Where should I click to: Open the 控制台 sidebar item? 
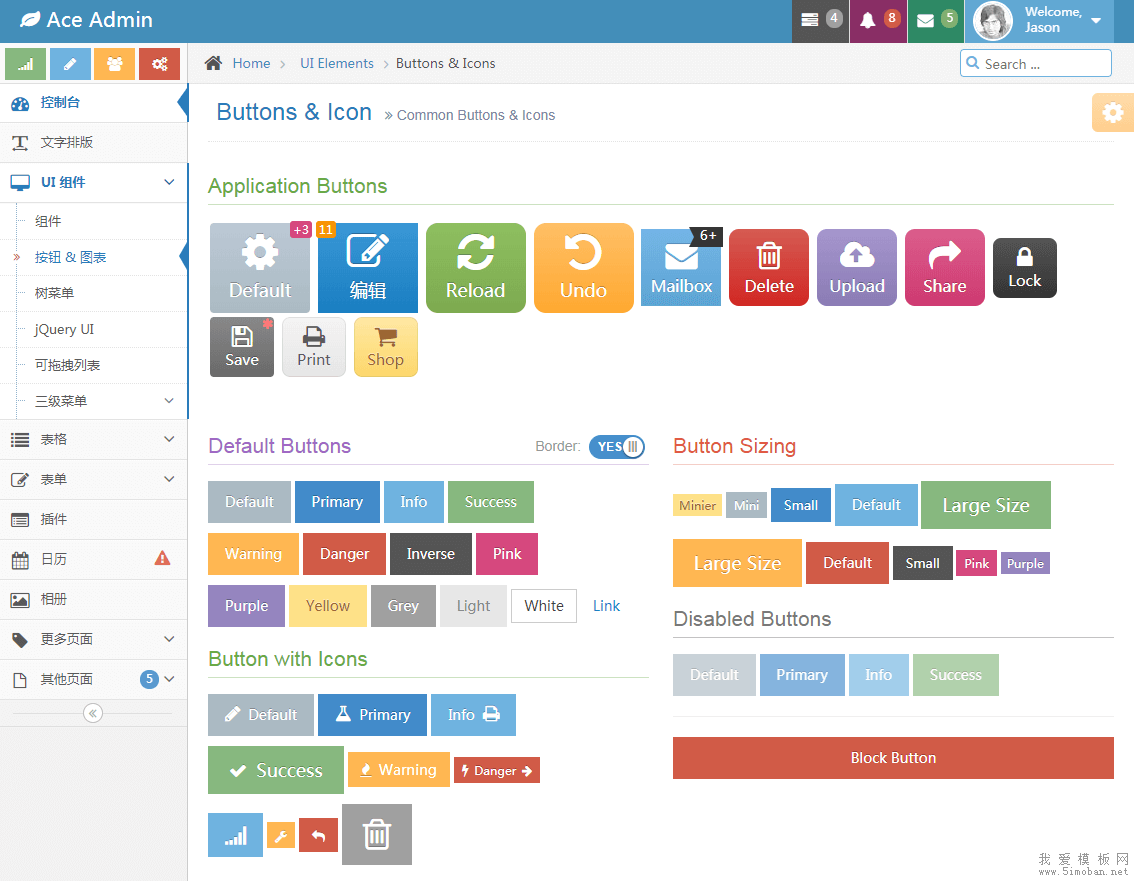click(93, 103)
